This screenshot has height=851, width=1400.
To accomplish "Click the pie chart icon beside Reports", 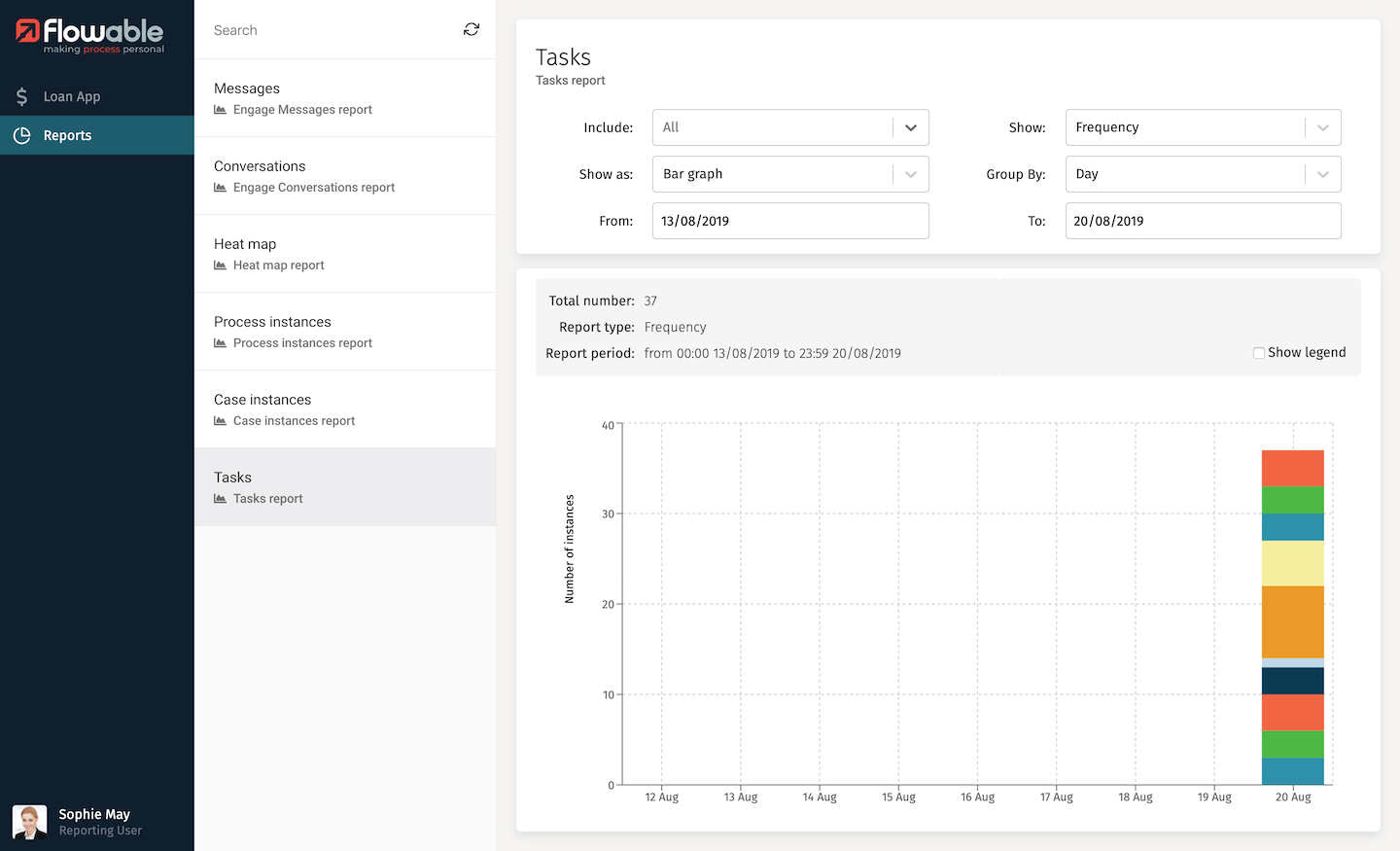I will click(21, 135).
